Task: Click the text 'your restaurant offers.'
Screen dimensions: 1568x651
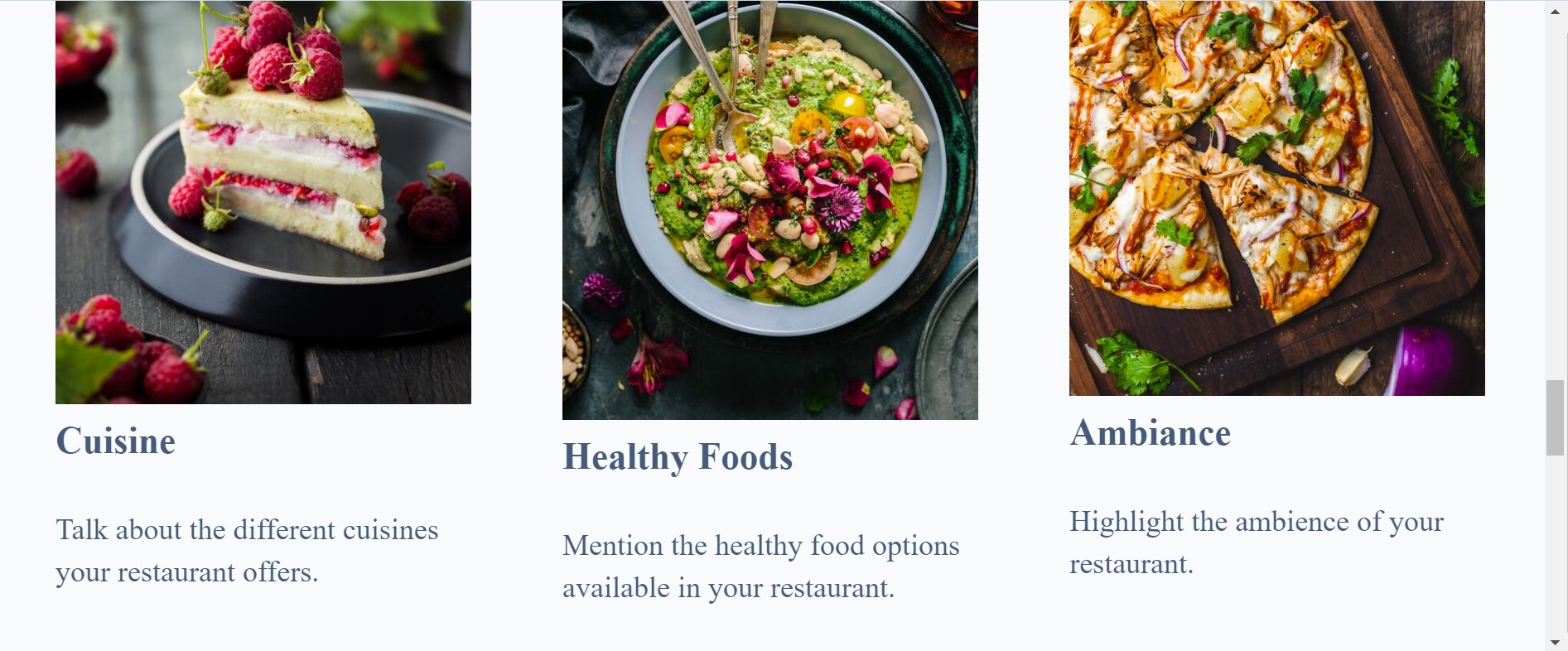Action: pos(187,572)
